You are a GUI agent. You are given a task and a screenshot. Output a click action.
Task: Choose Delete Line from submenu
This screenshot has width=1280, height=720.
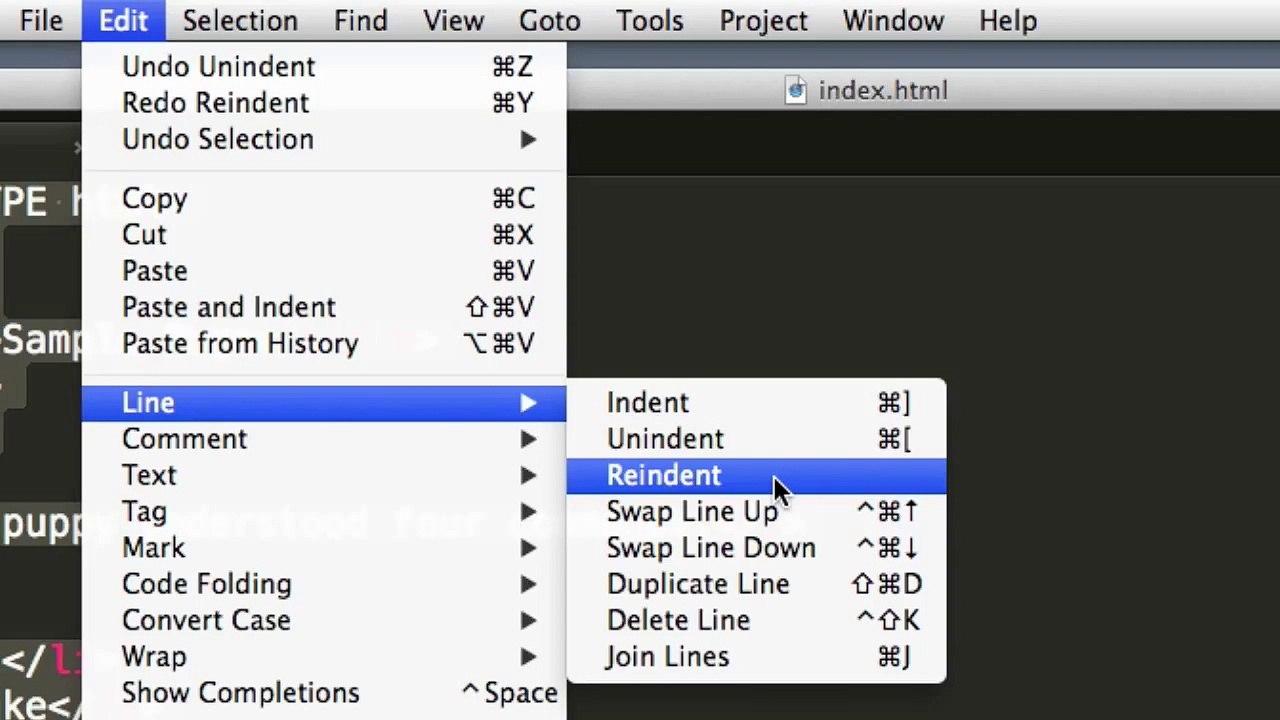[756, 620]
